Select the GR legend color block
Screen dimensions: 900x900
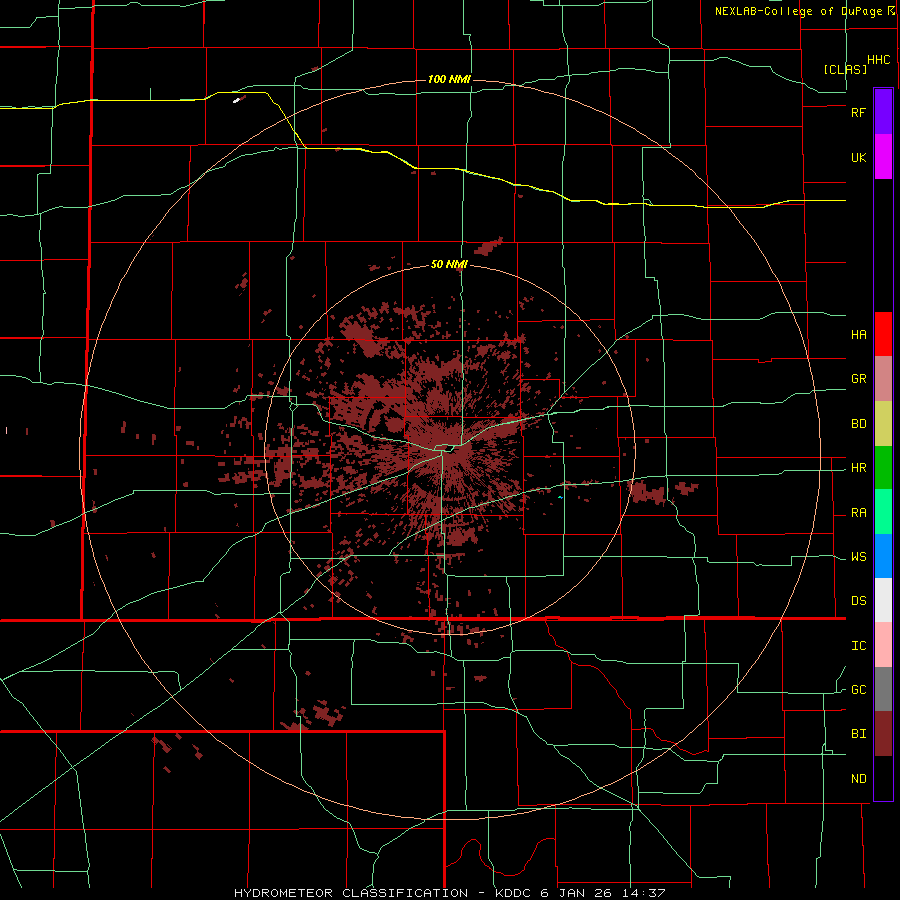[883, 379]
